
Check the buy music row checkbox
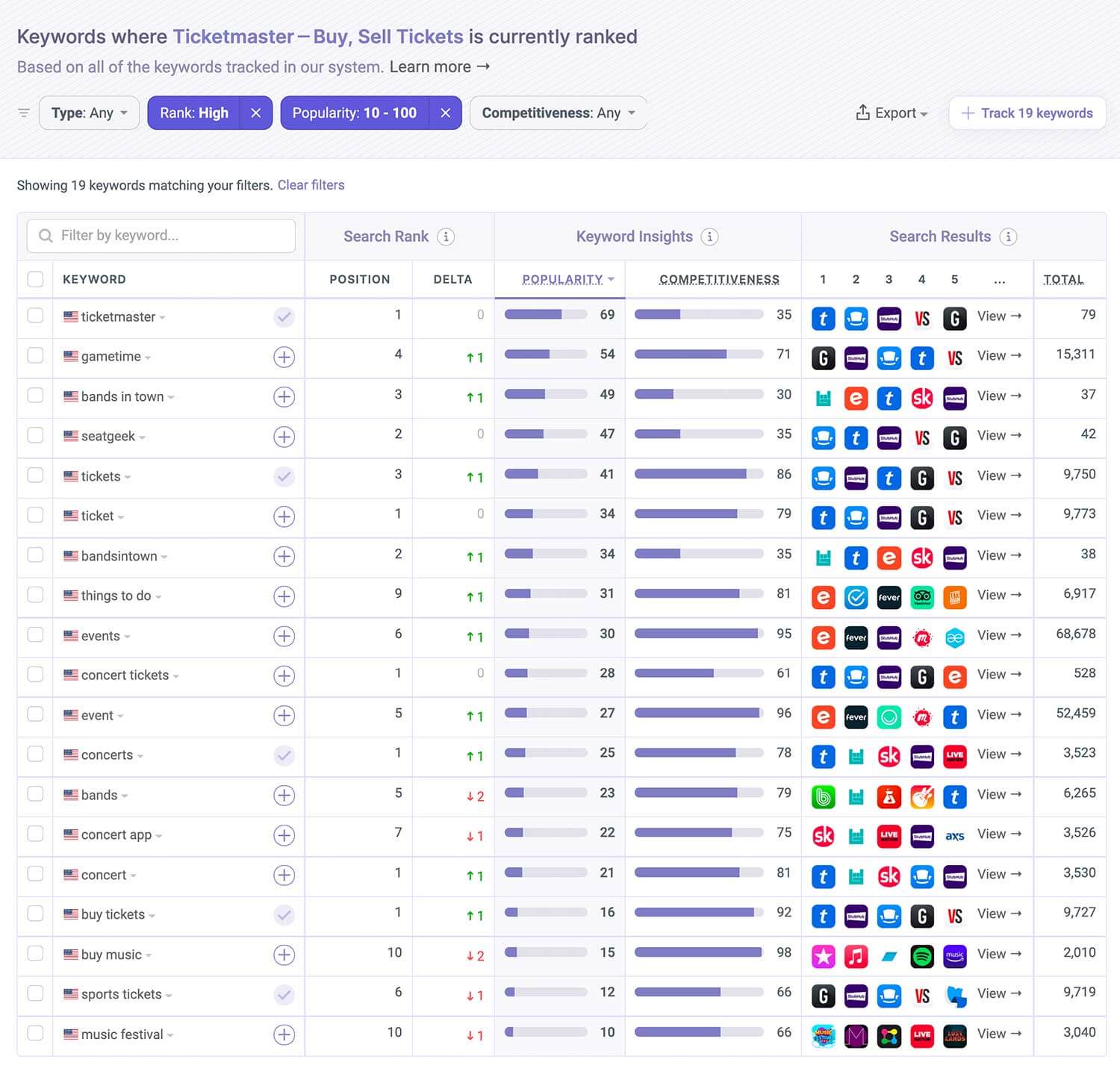tap(35, 953)
